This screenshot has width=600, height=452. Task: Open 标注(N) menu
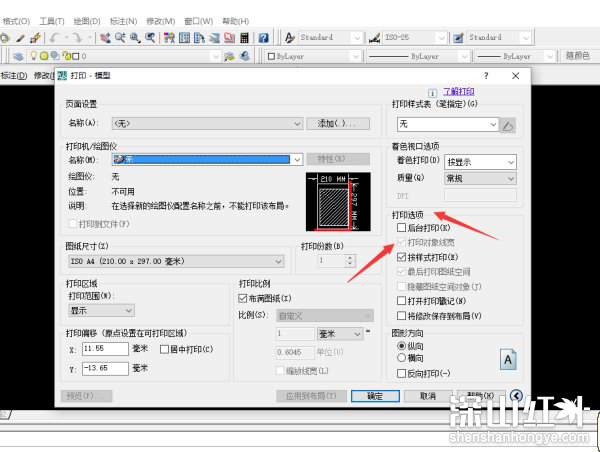click(x=123, y=21)
